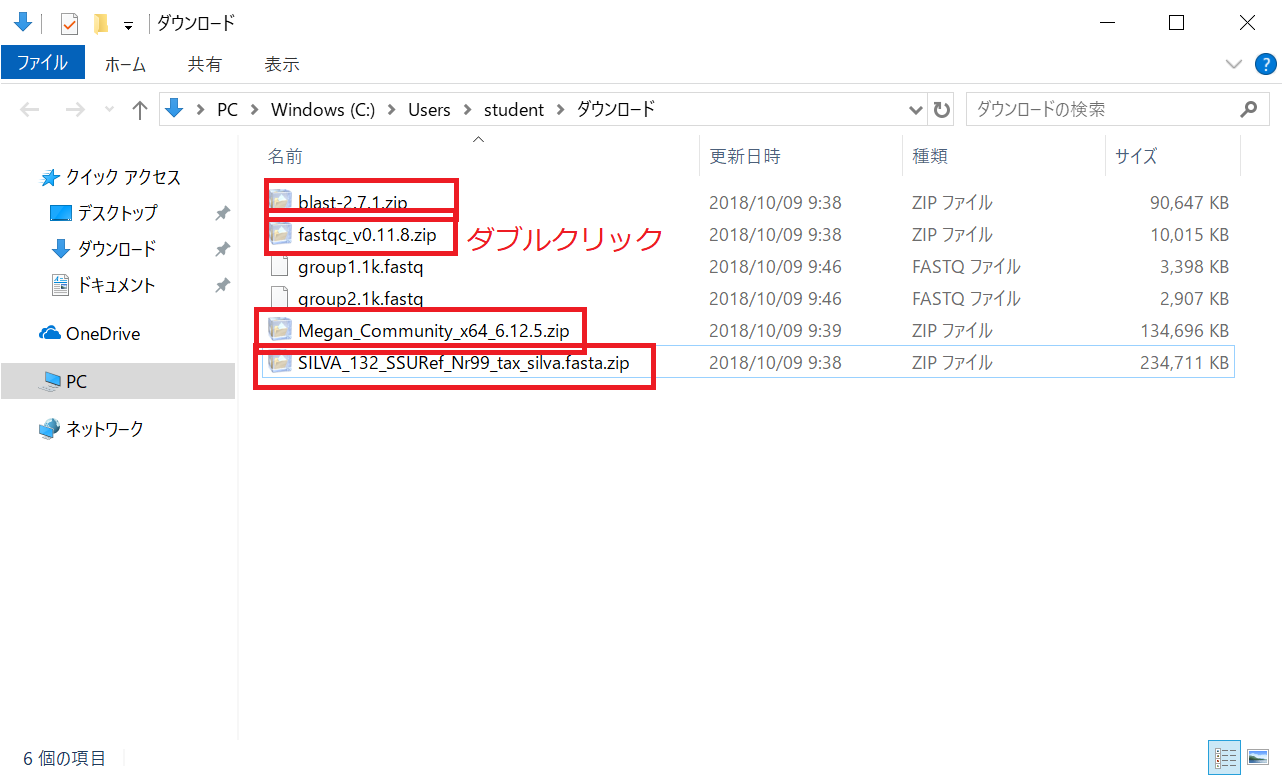Click the title bar download arrow icon
This screenshot has width=1283, height=776.
22,22
